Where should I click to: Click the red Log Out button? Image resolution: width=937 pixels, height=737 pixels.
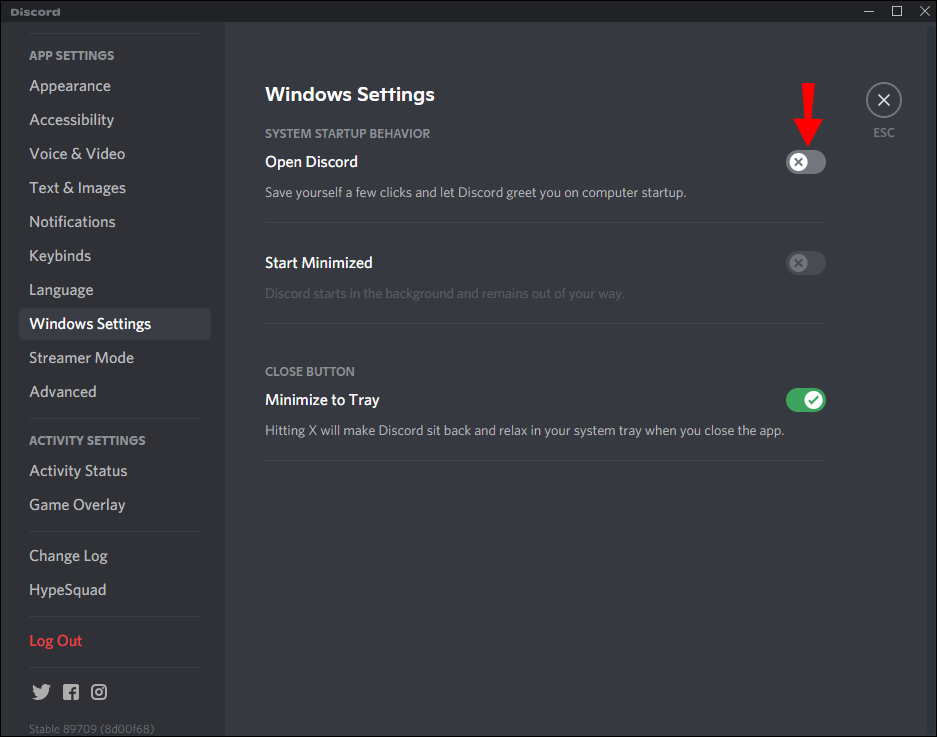coord(56,641)
